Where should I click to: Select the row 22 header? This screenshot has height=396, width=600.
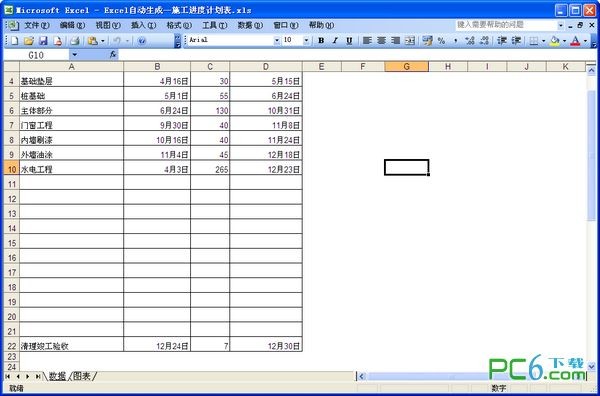[x=12, y=346]
